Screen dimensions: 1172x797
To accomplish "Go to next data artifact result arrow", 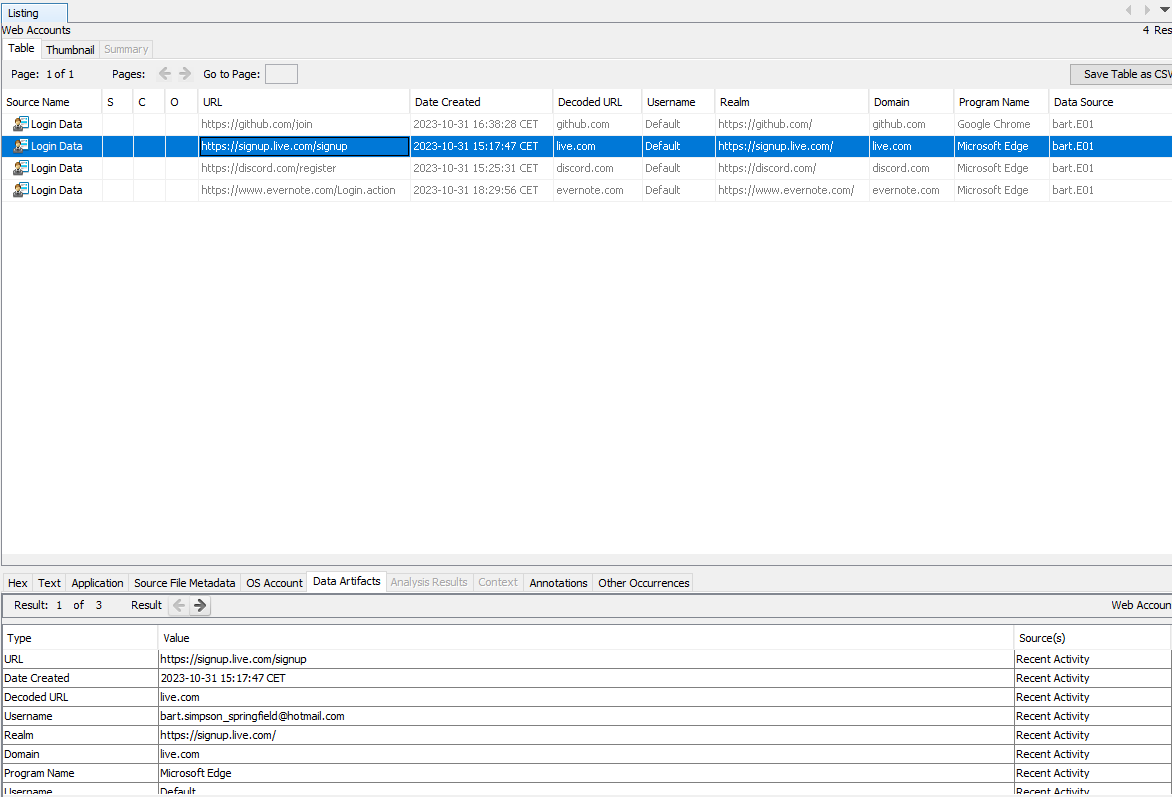I will click(200, 605).
